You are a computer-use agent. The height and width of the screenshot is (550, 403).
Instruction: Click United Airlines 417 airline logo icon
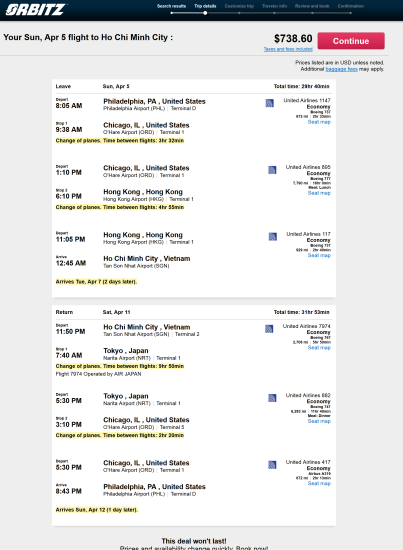[272, 465]
